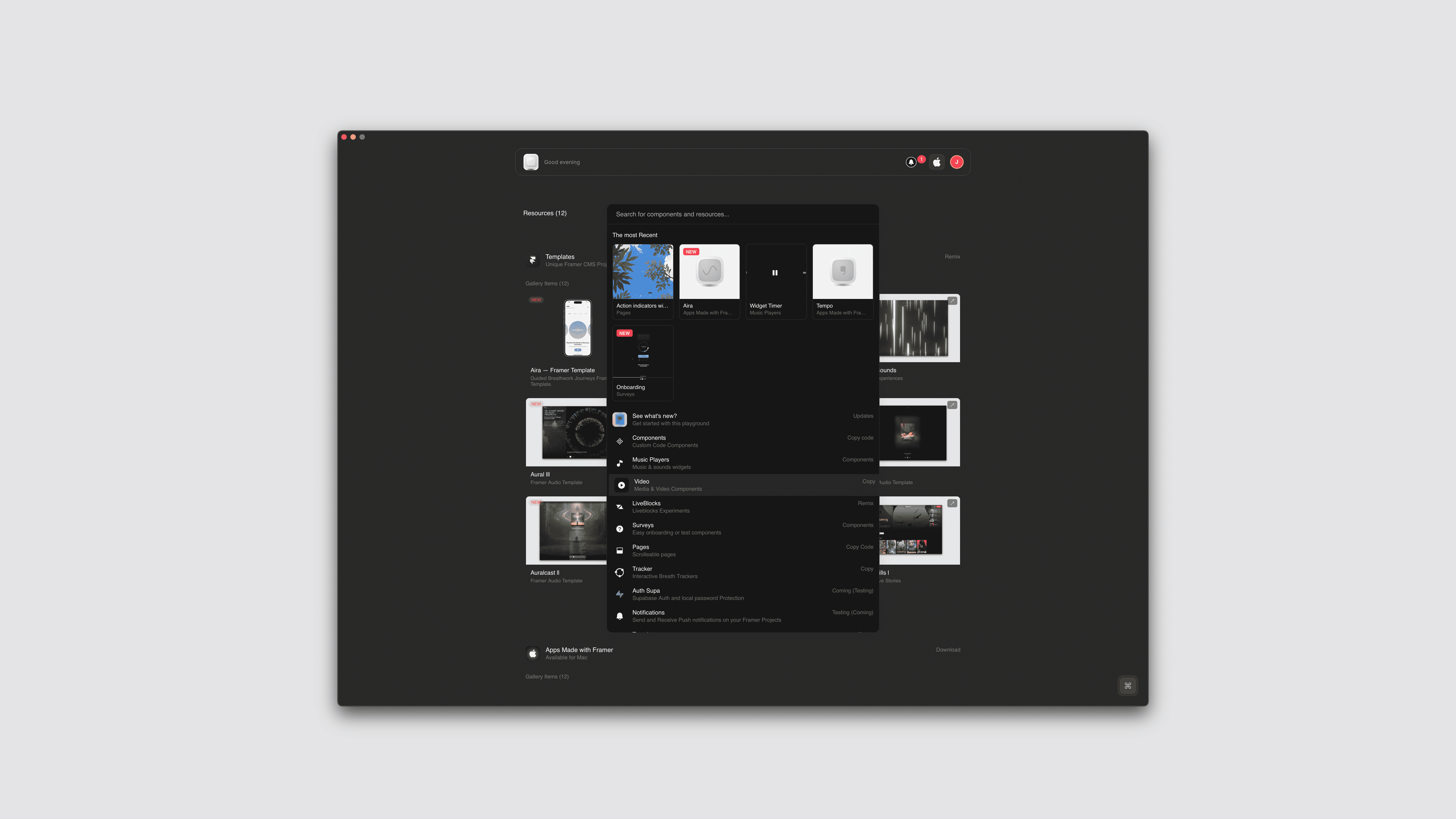Open the red J user avatar

tap(956, 162)
